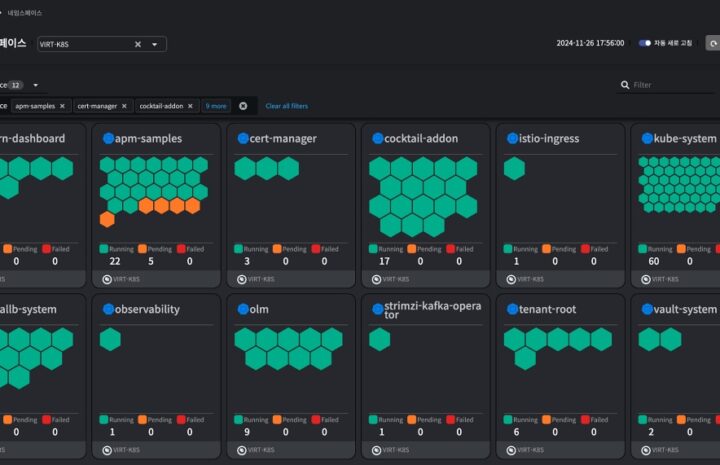The width and height of the screenshot is (720, 465).
Task: Click the cluster icon in cocktail-addon footer
Action: (376, 279)
